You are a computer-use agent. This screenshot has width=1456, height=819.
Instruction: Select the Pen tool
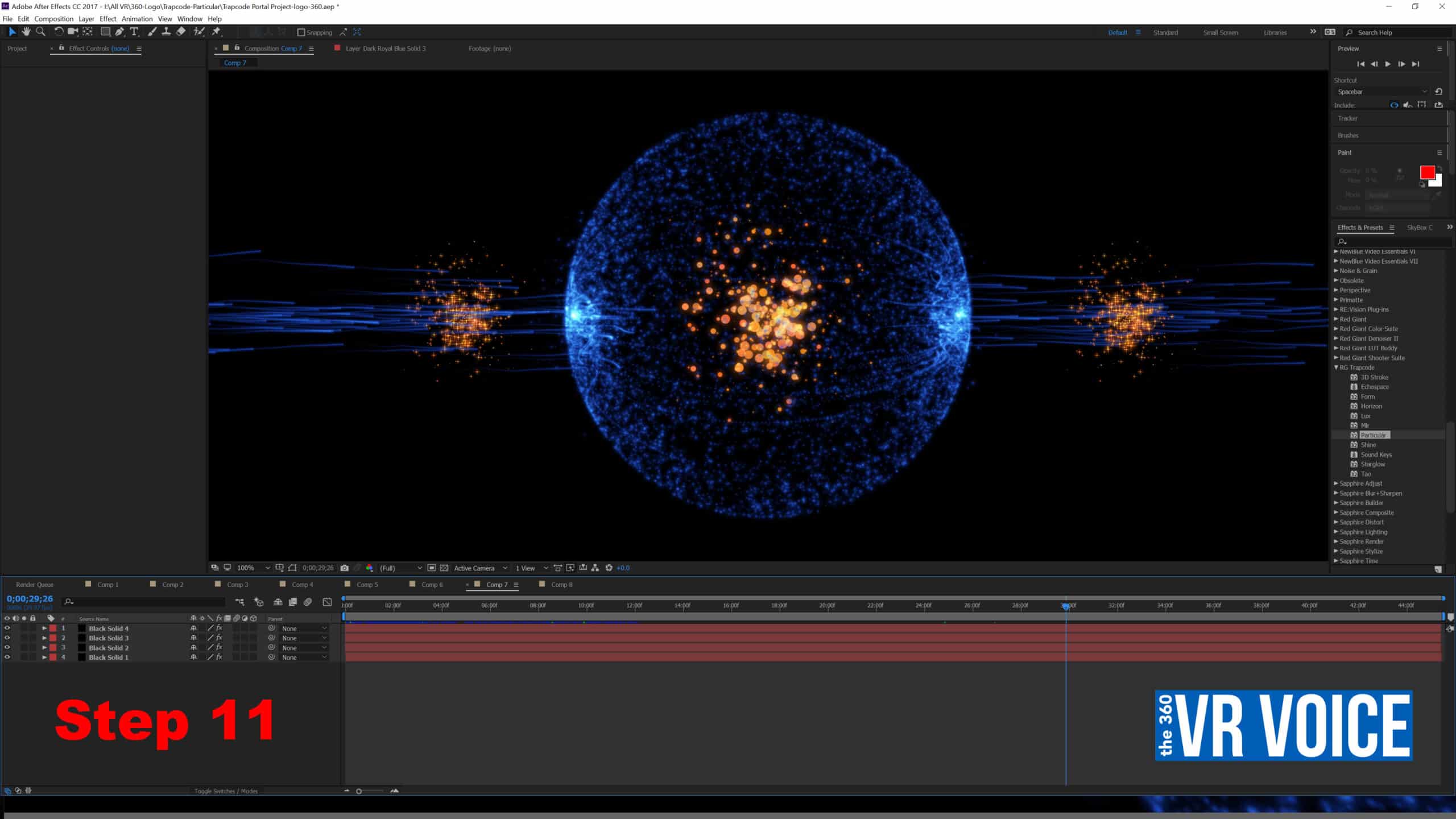pyautogui.click(x=119, y=32)
